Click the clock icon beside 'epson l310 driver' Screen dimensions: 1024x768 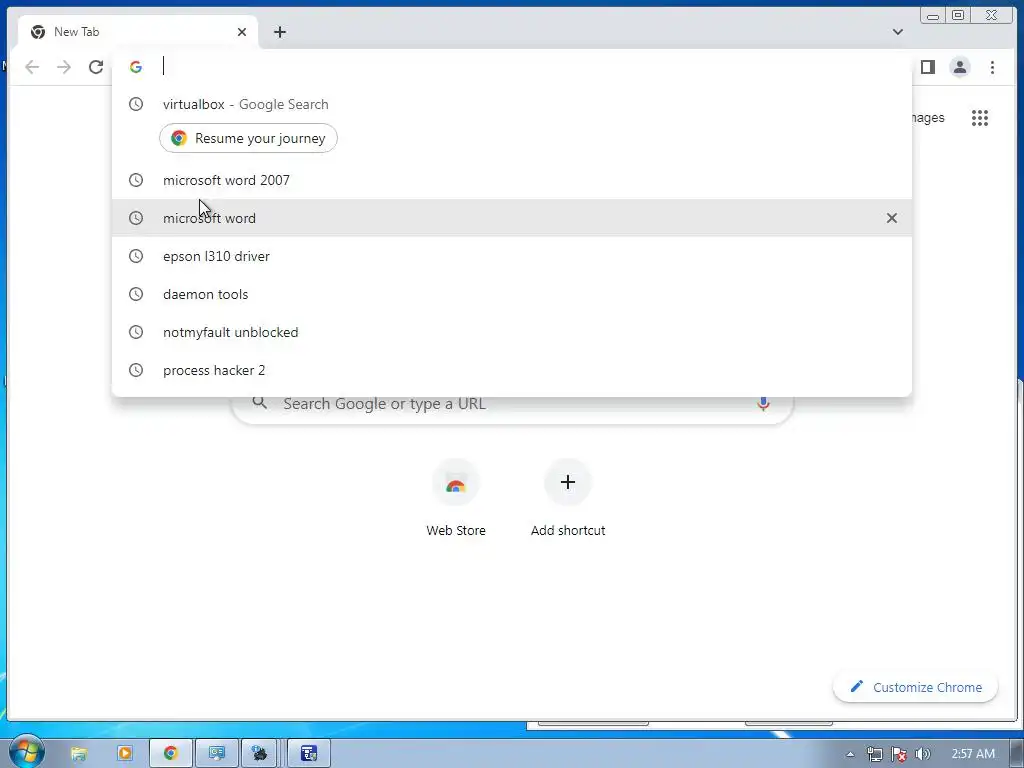point(136,256)
